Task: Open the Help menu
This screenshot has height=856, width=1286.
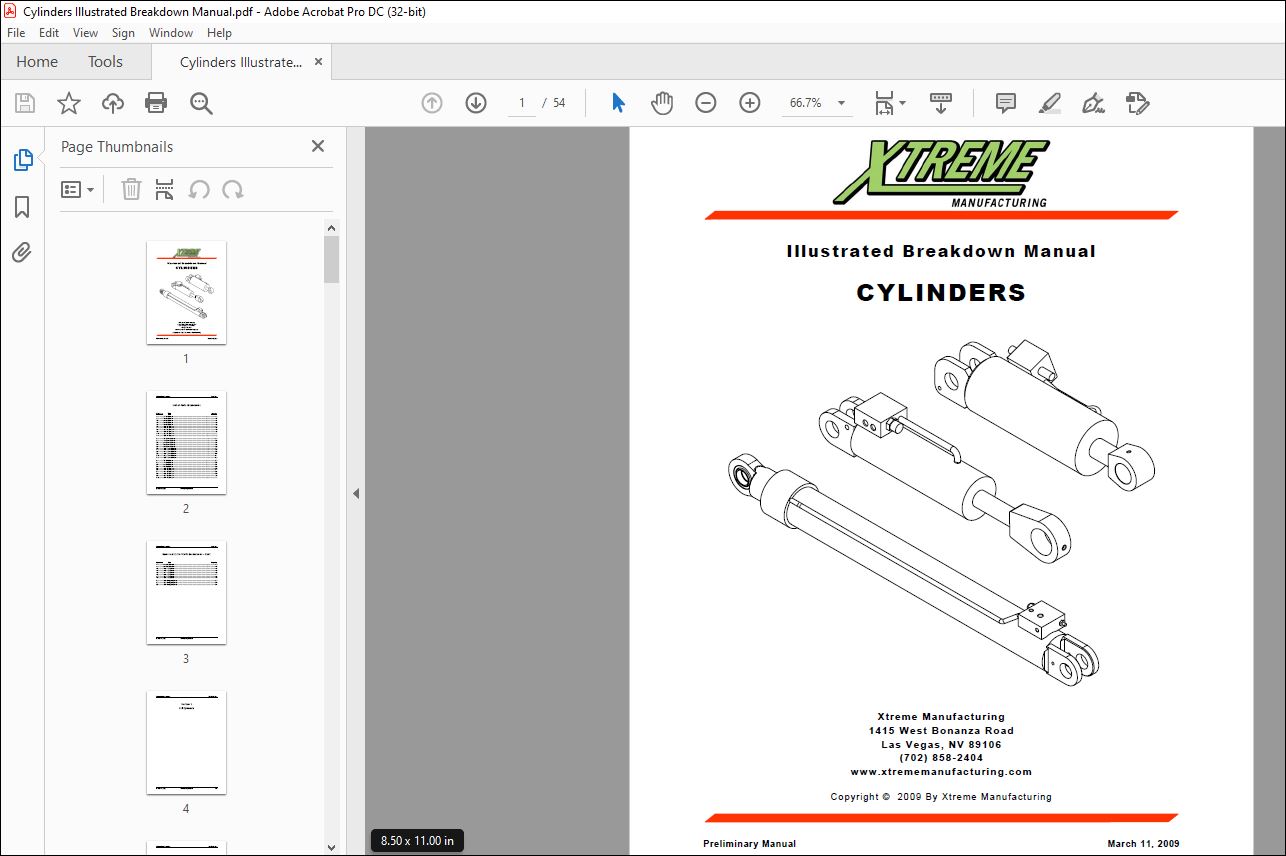Action: tap(219, 33)
